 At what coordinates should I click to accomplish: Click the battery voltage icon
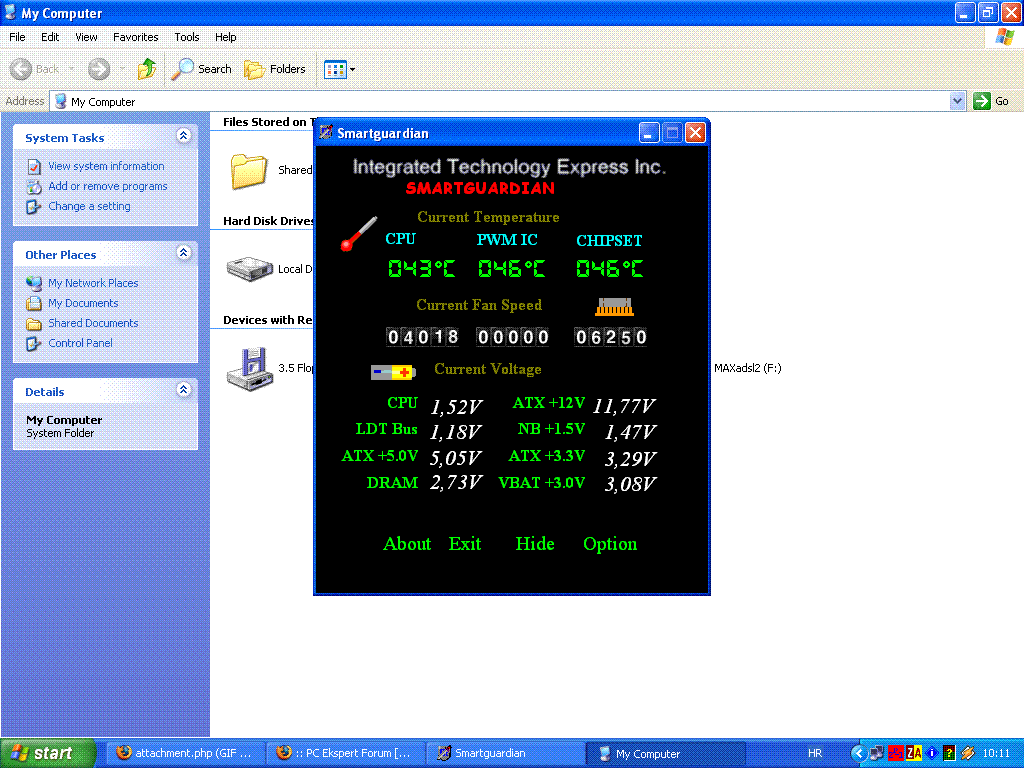click(x=393, y=372)
